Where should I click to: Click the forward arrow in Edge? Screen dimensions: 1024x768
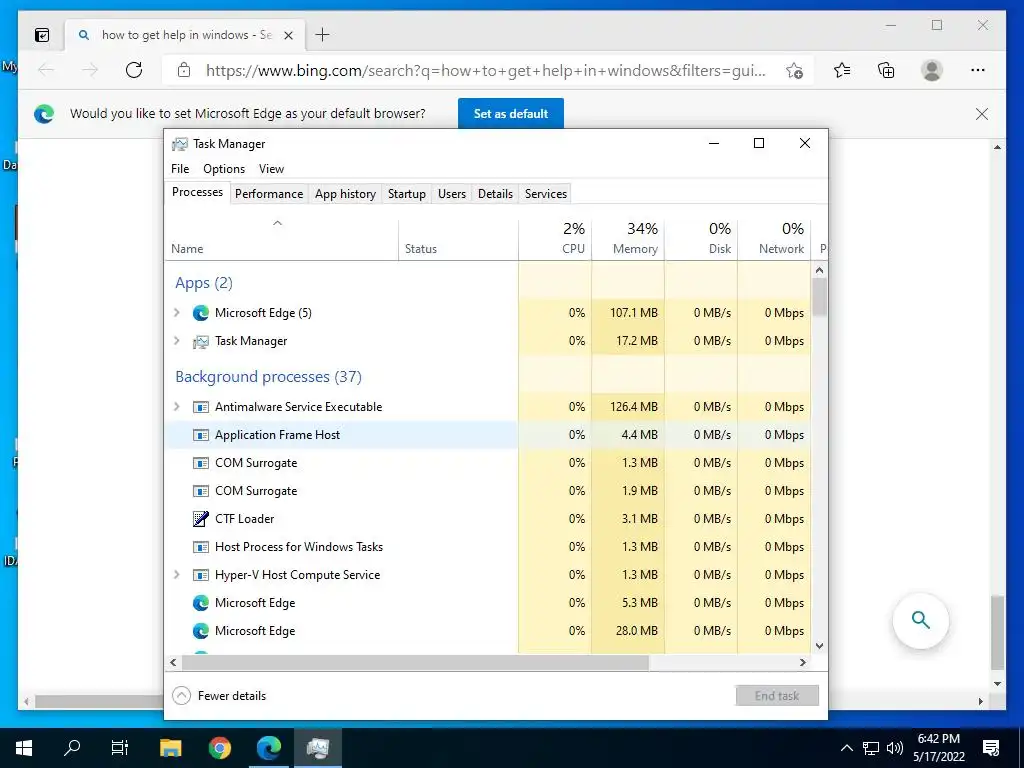click(90, 70)
